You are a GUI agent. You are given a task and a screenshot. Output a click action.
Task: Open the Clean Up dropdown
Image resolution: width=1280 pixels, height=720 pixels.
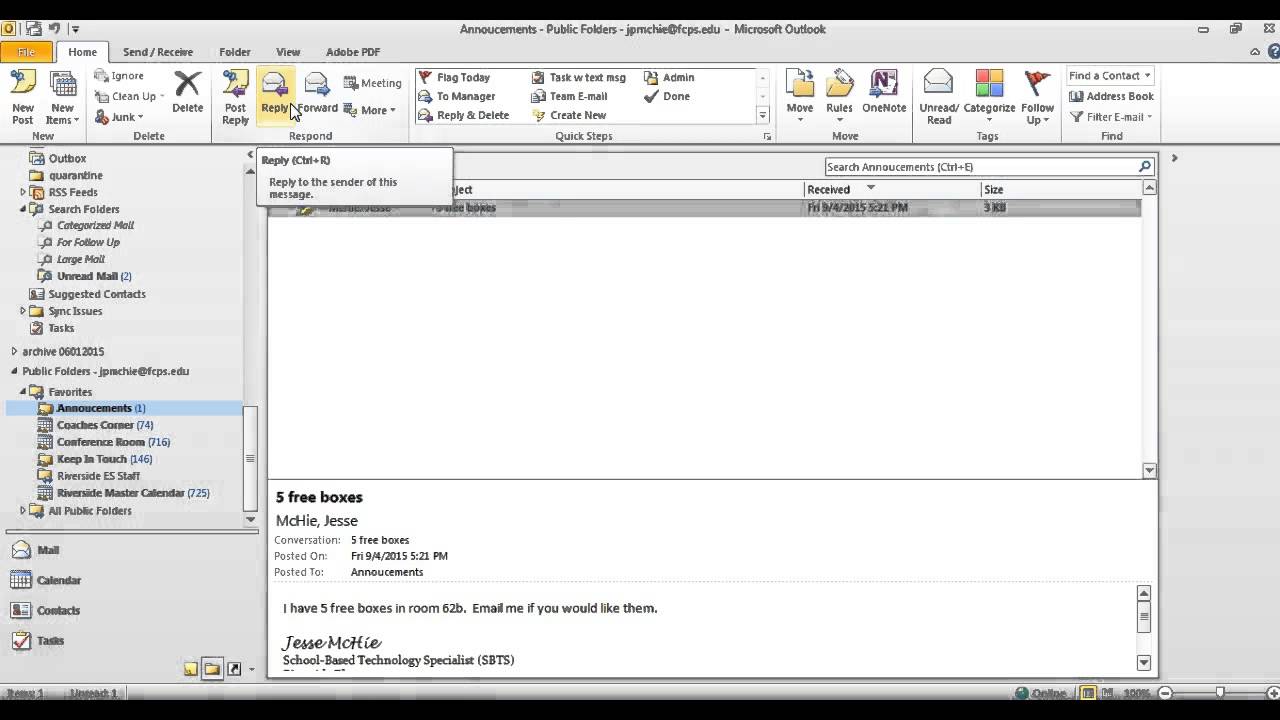pyautogui.click(x=131, y=96)
